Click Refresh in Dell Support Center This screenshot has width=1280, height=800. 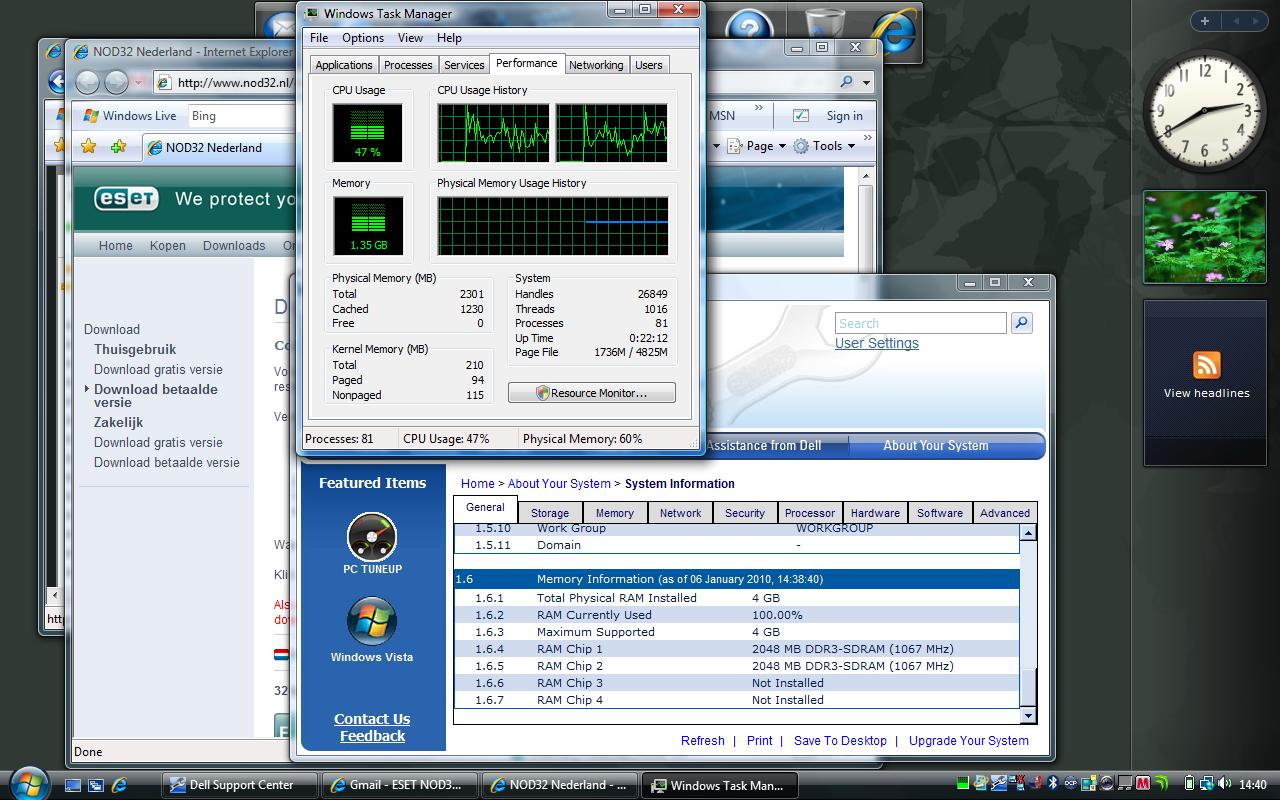[x=702, y=741]
